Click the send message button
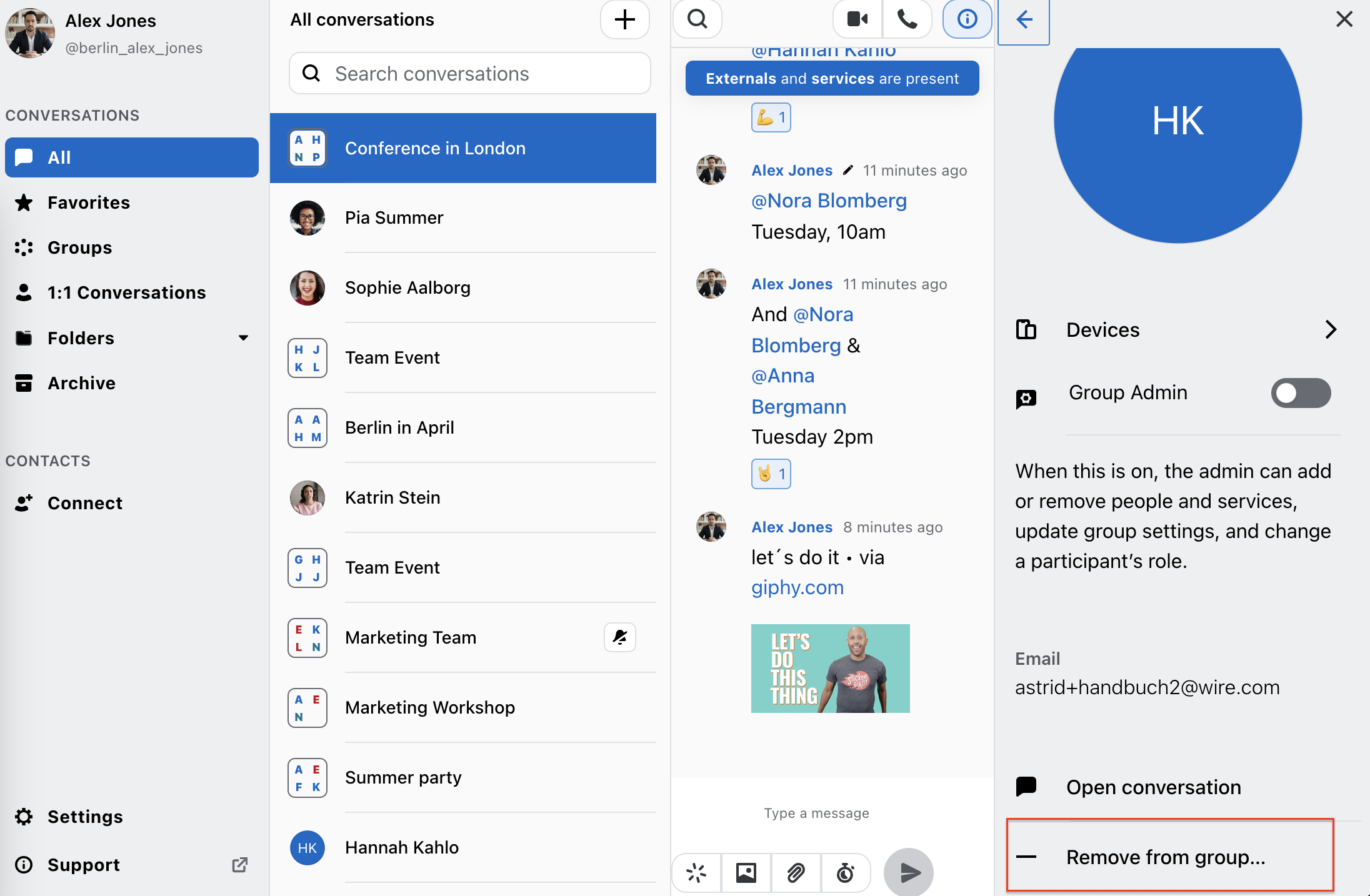The image size is (1370, 896). (909, 872)
